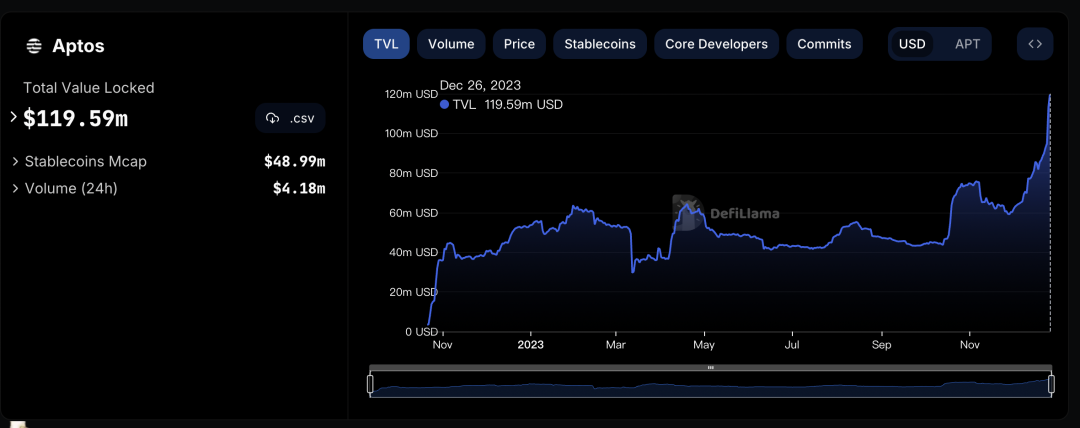Click the $4.18m volume value
Viewport: 1080px width, 428px height.
pyautogui.click(x=299, y=187)
